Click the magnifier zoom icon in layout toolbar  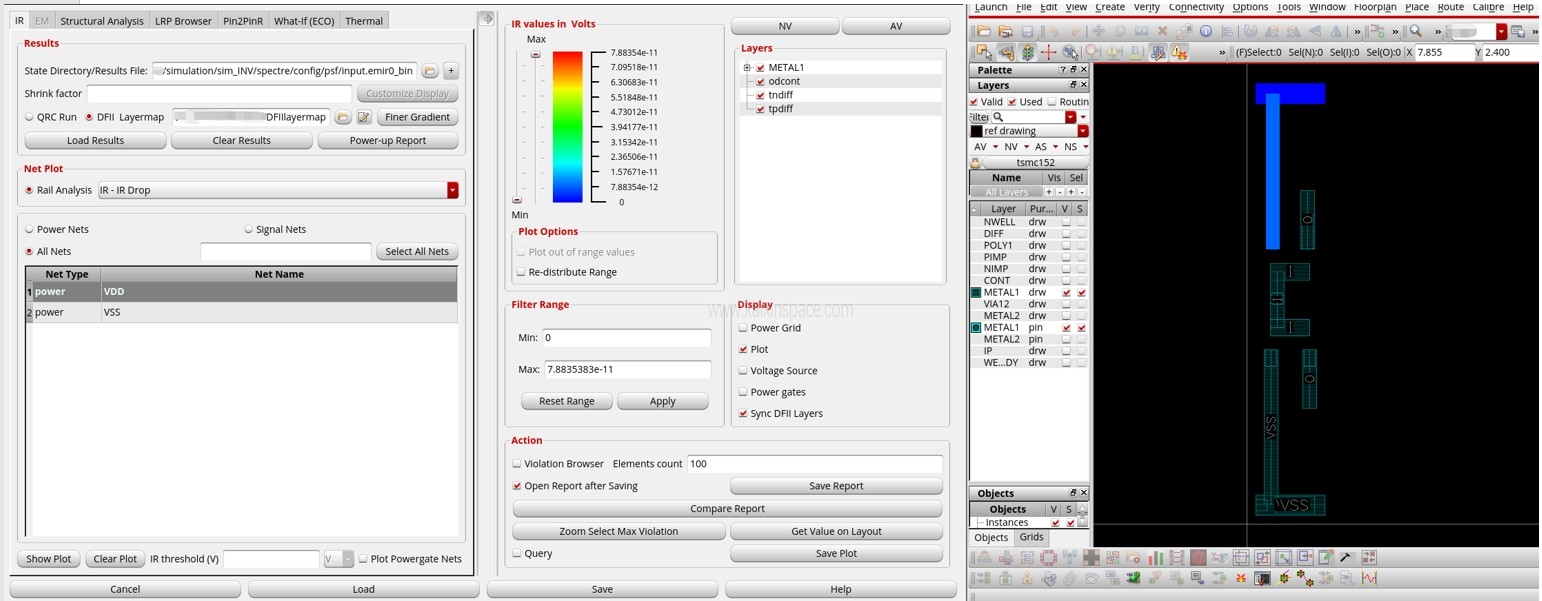[1416, 32]
